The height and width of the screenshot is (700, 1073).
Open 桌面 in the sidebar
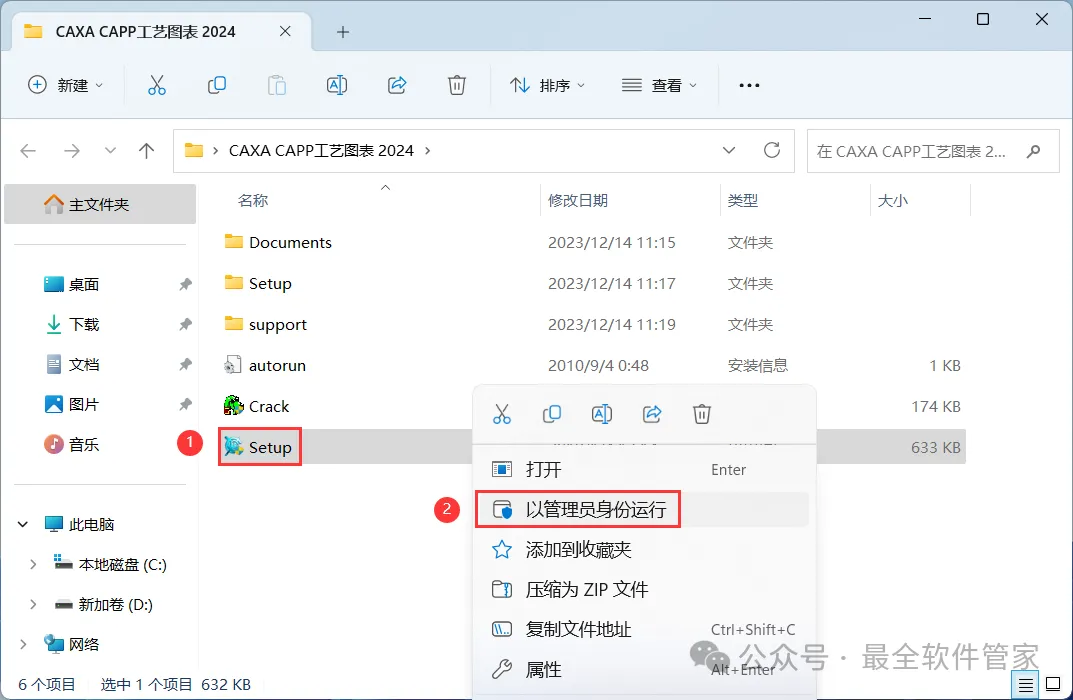pyautogui.click(x=83, y=284)
